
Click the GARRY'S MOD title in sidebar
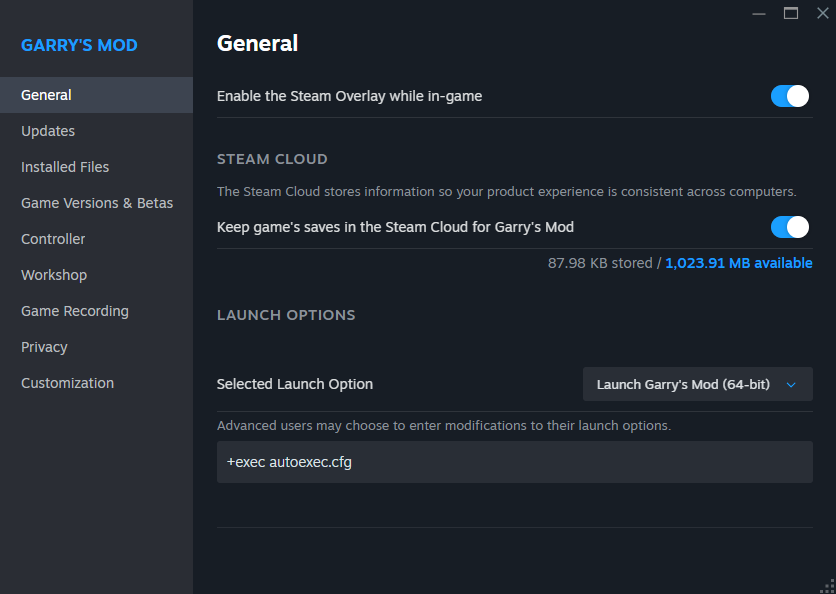pyautogui.click(x=79, y=46)
